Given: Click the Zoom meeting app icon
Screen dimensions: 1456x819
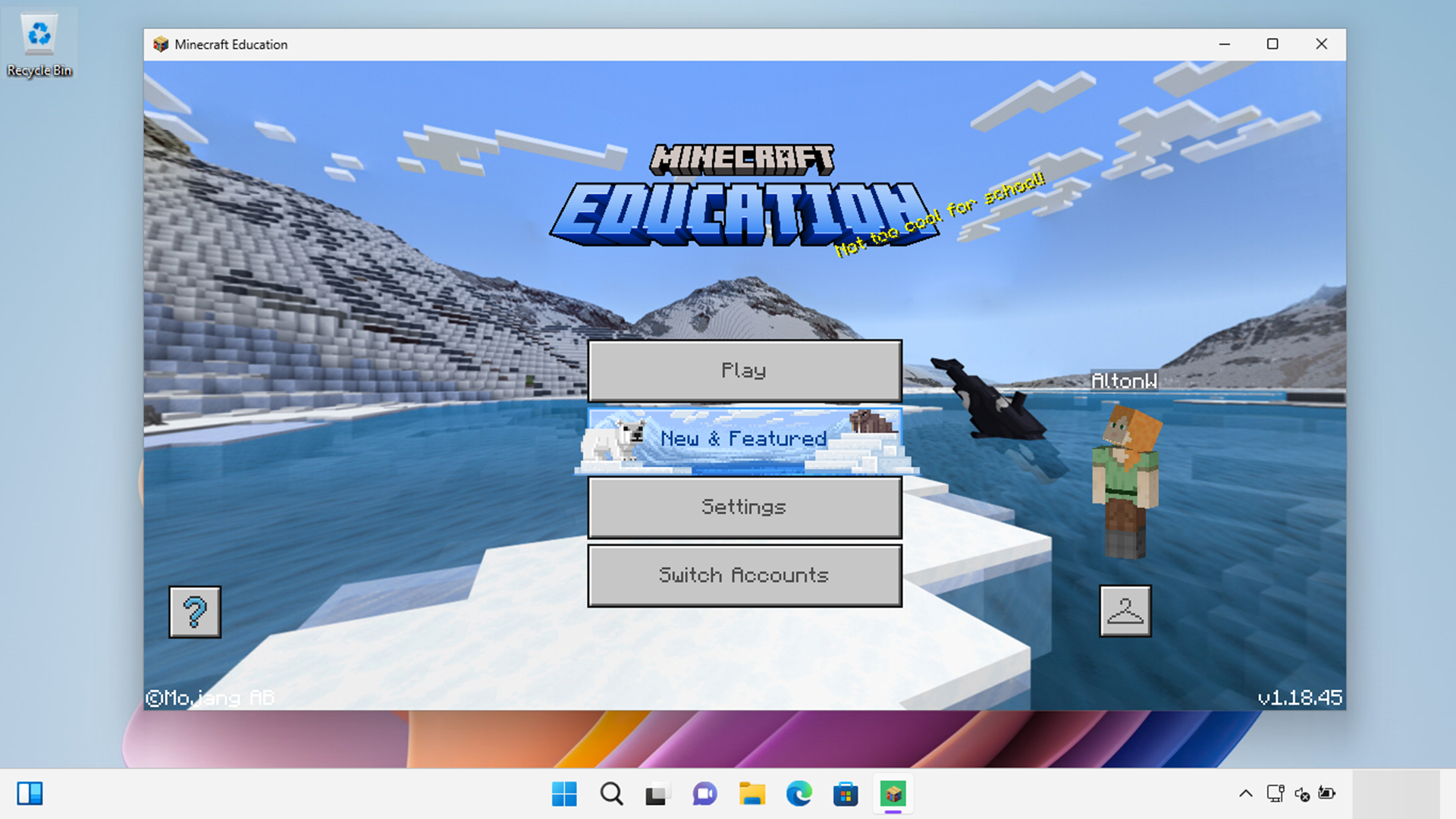Looking at the screenshot, I should 703,794.
